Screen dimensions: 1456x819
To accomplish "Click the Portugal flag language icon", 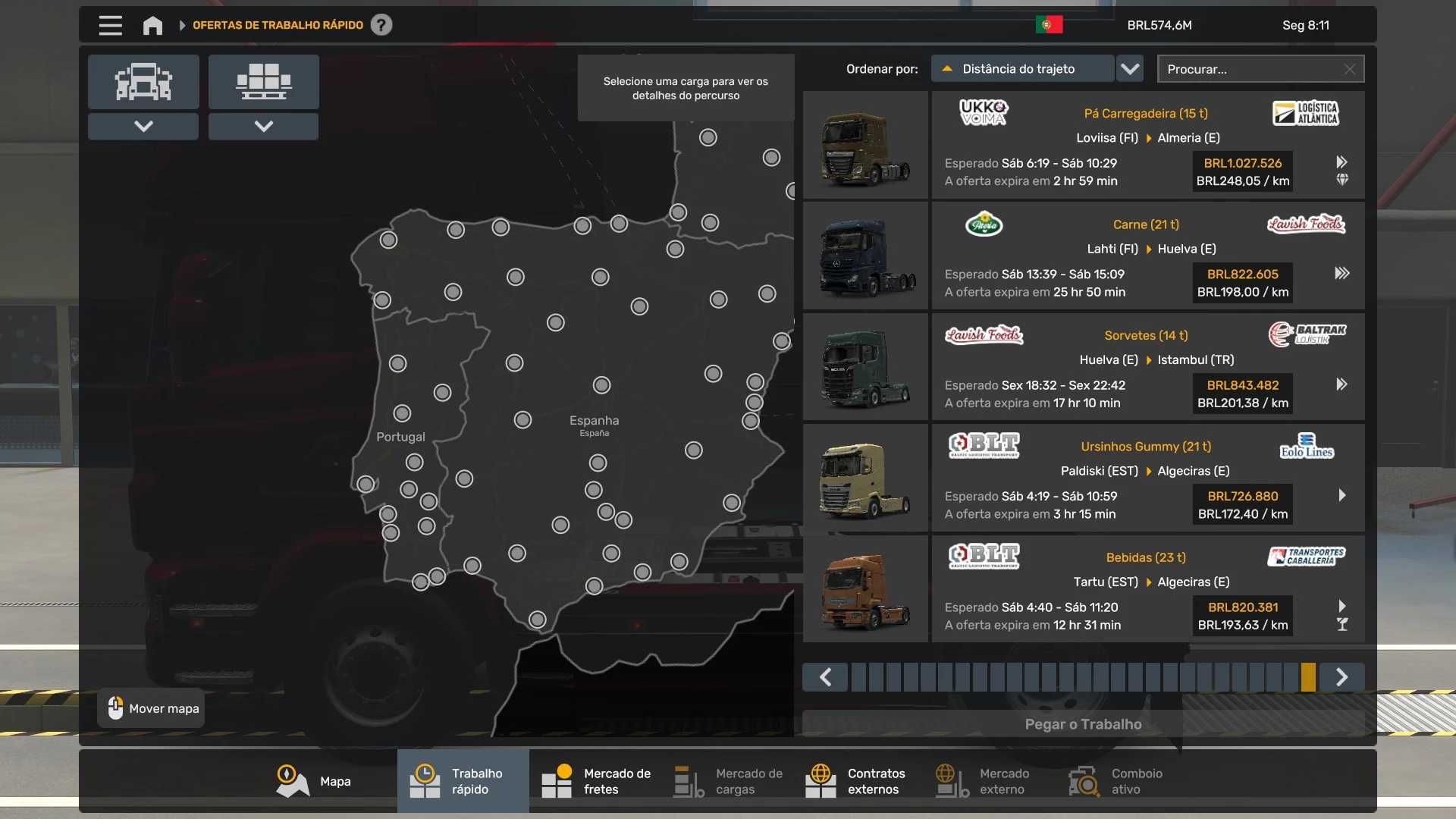I will click(x=1049, y=25).
